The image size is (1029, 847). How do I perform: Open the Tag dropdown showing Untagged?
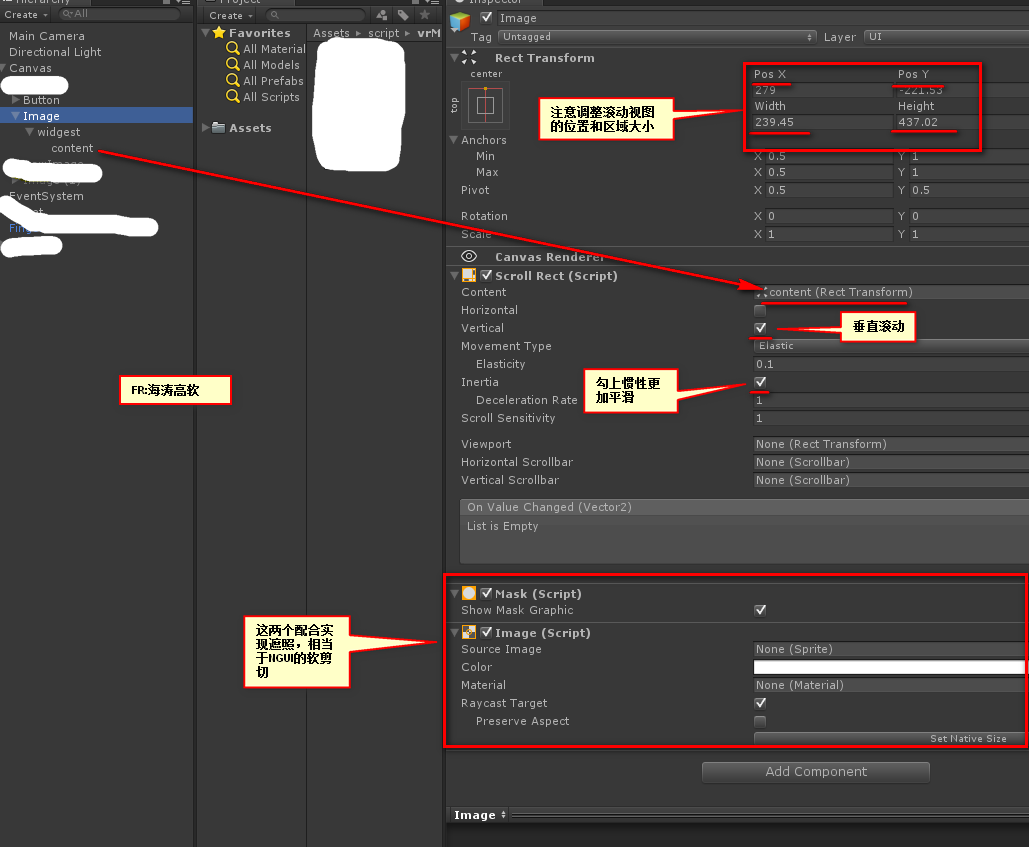657,37
